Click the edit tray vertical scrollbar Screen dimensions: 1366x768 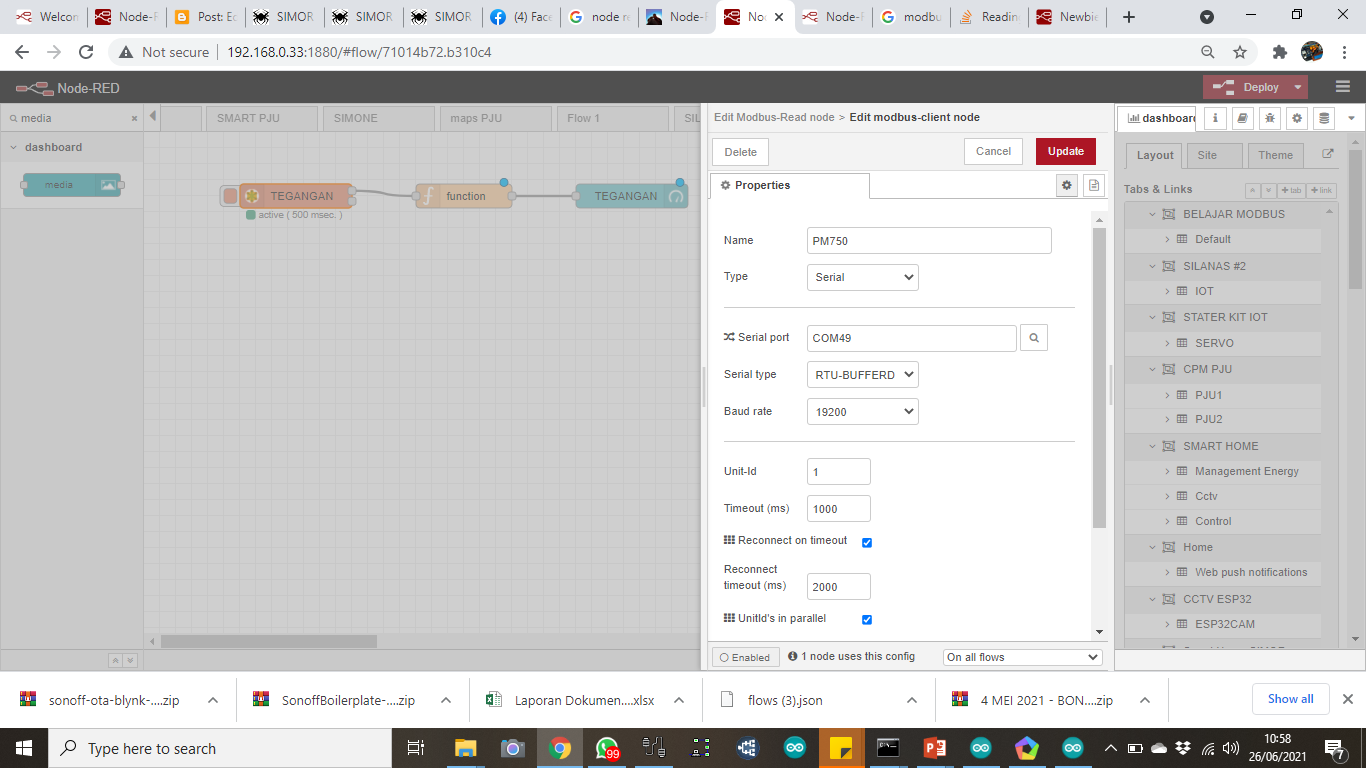tap(1100, 378)
